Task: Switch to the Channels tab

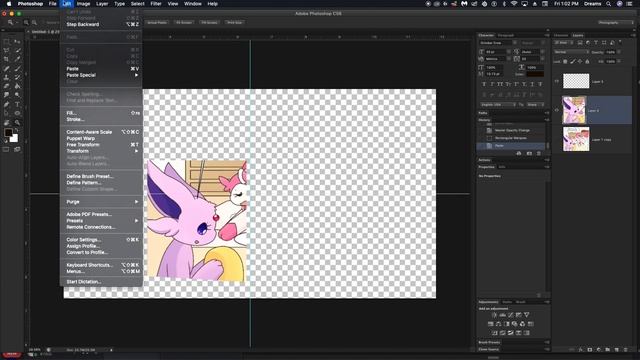Action: click(561, 36)
